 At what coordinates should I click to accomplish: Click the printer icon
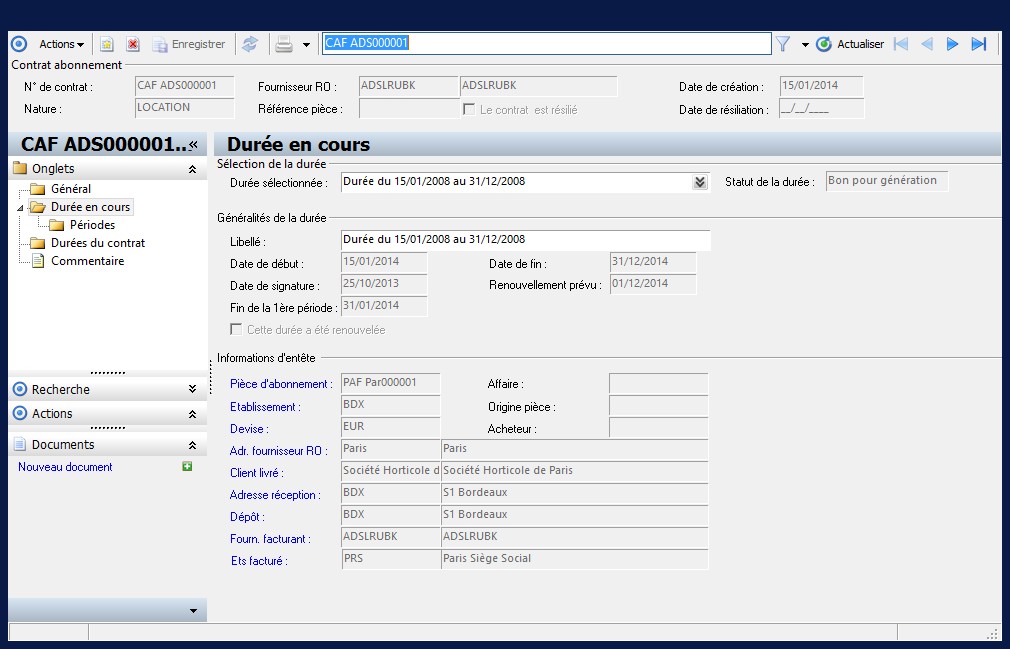pyautogui.click(x=284, y=44)
